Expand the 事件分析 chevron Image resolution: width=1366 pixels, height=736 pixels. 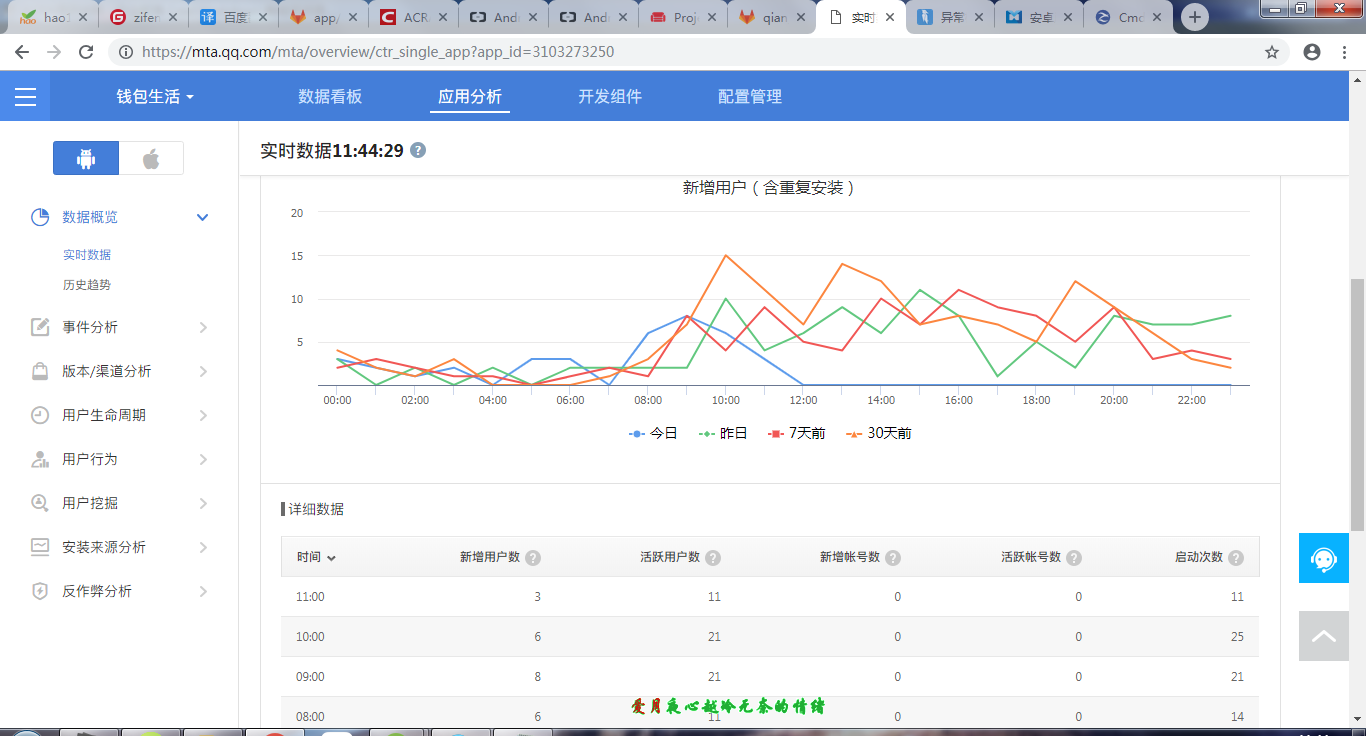(203, 327)
